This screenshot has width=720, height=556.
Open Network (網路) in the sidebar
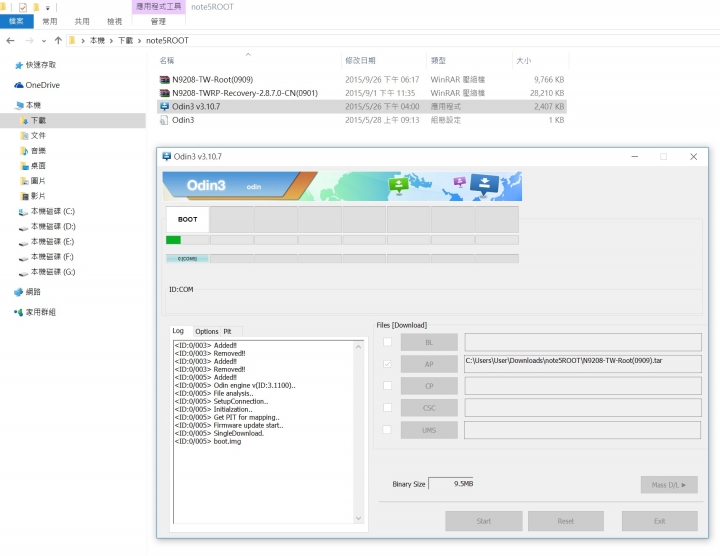tap(28, 292)
